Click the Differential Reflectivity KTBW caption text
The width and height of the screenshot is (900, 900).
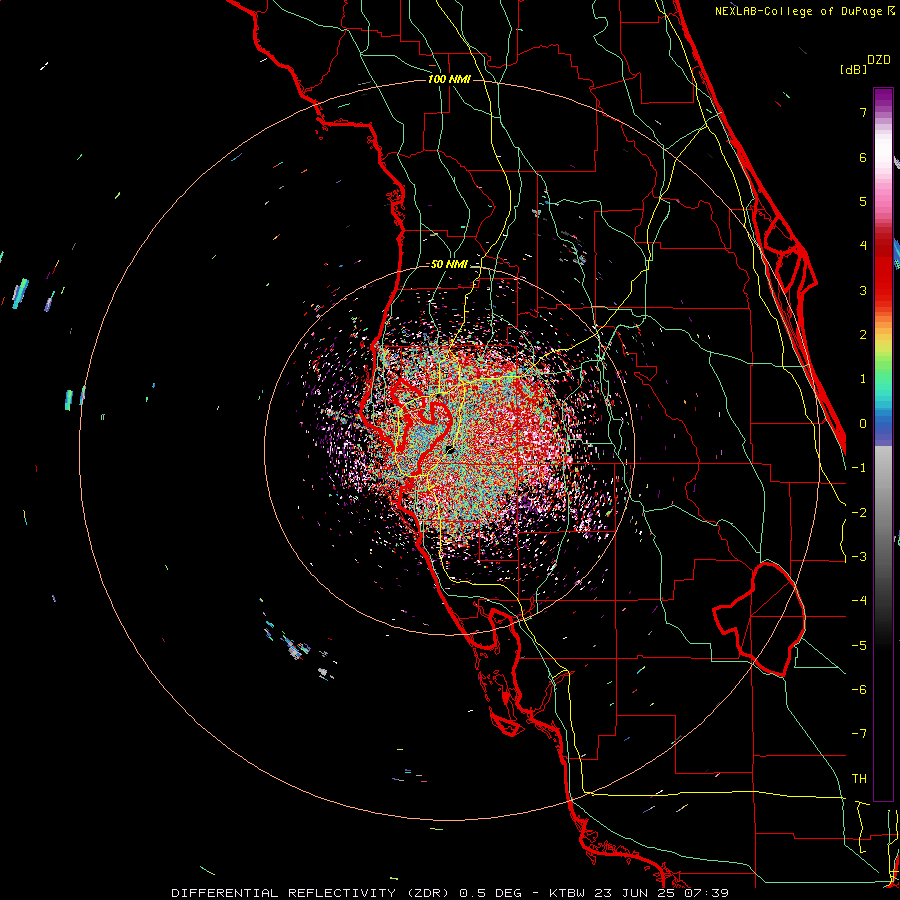point(450,893)
